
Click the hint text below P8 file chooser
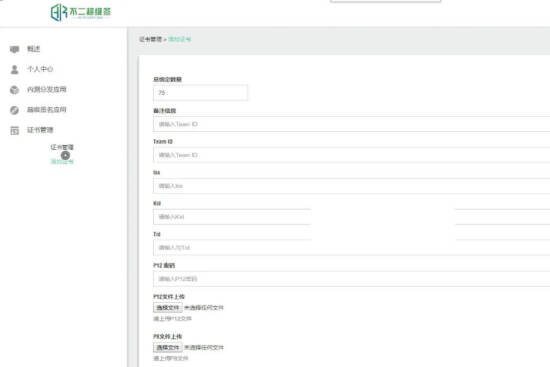pyautogui.click(x=171, y=358)
